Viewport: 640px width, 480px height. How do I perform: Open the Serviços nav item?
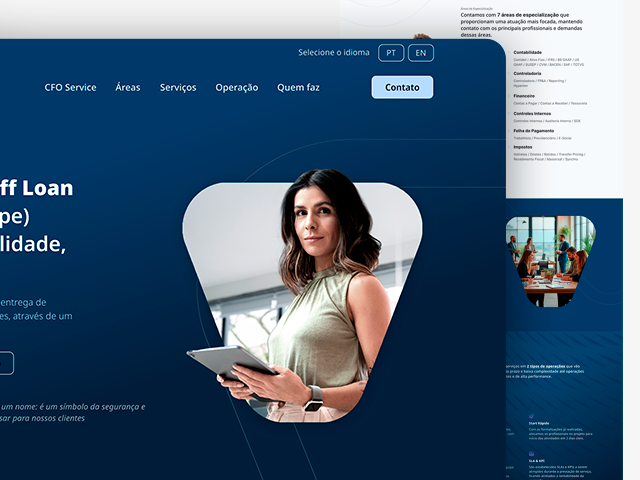(178, 88)
